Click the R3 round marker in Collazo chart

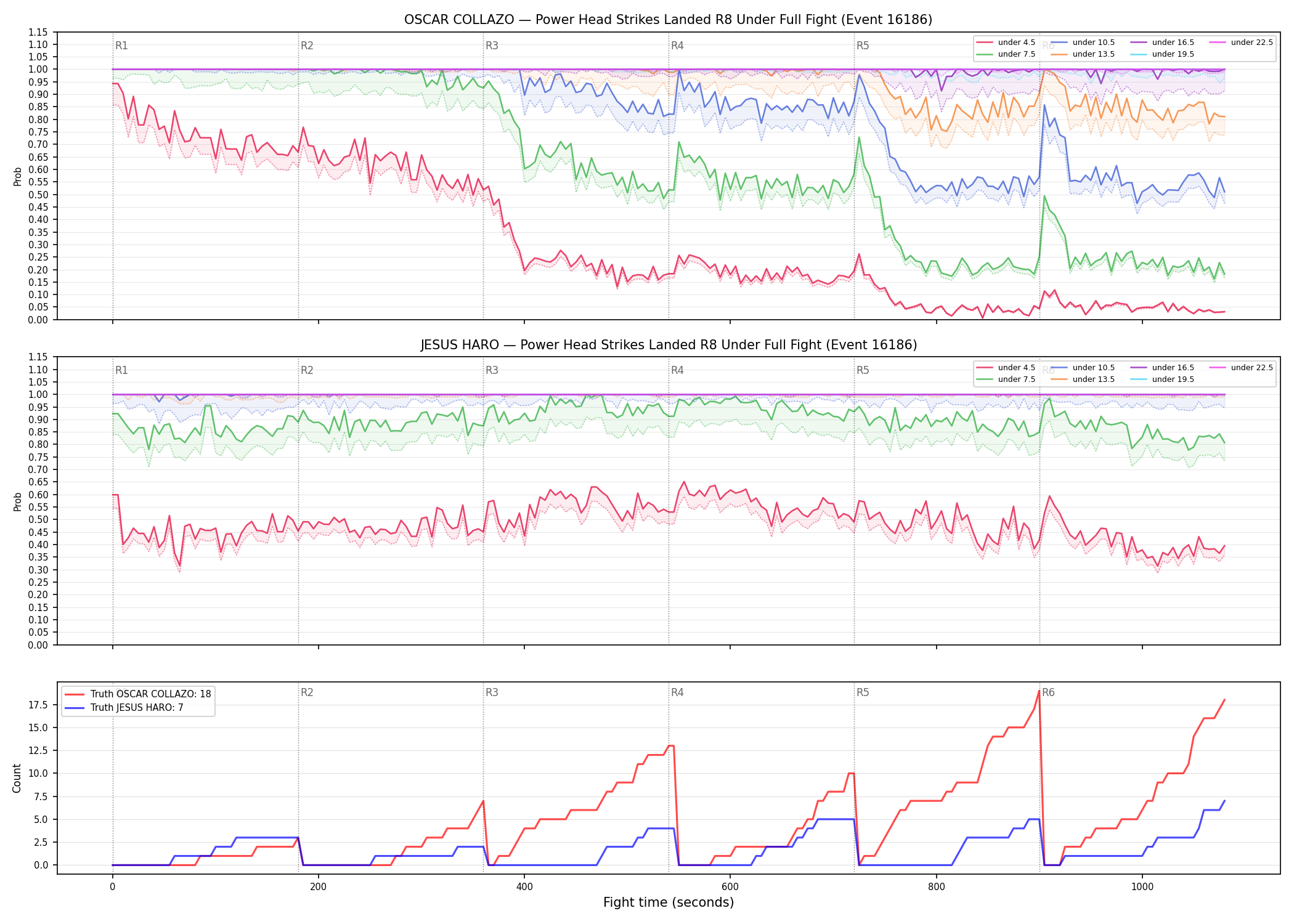coord(492,46)
